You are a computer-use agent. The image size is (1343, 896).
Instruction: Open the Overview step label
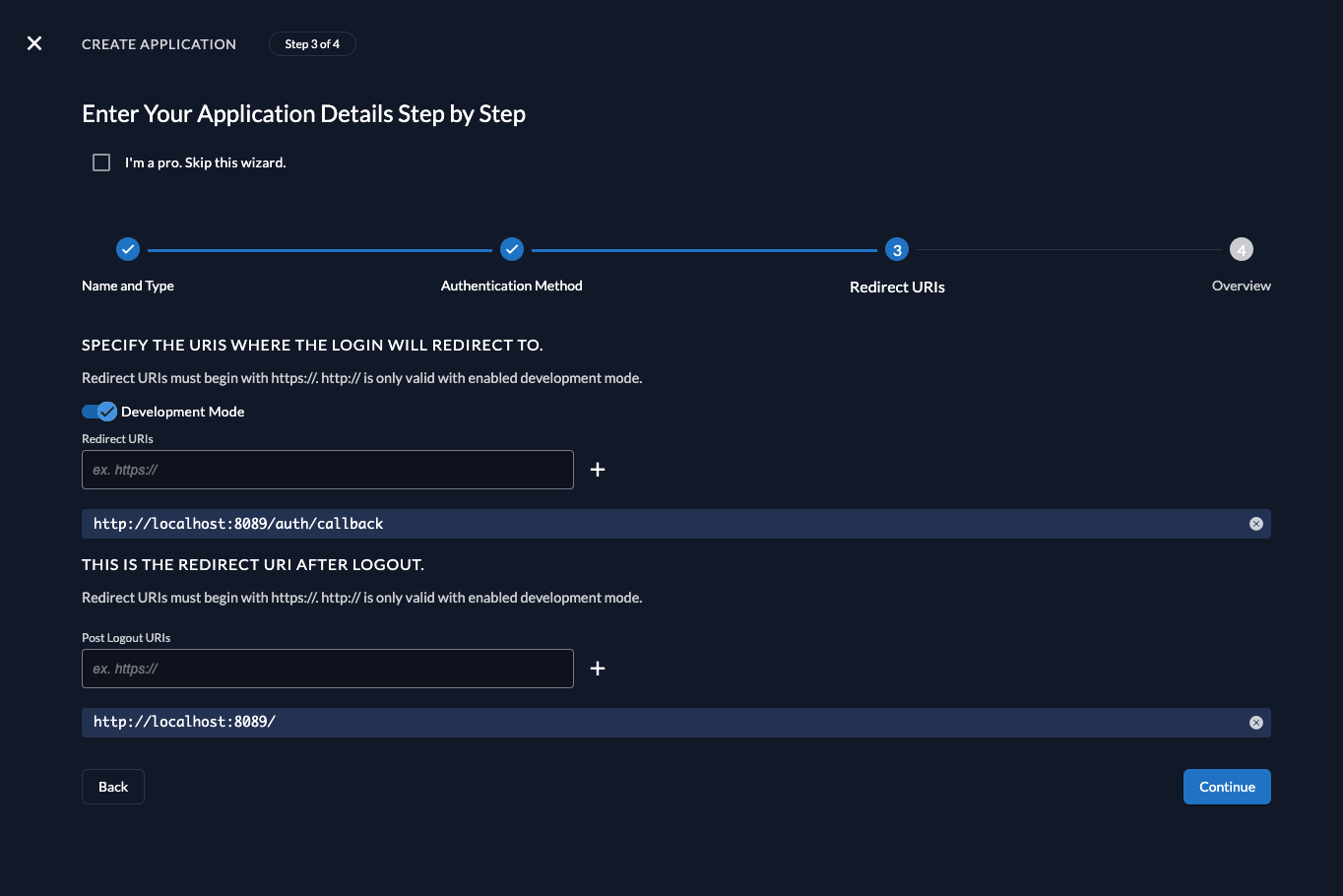click(x=1241, y=285)
